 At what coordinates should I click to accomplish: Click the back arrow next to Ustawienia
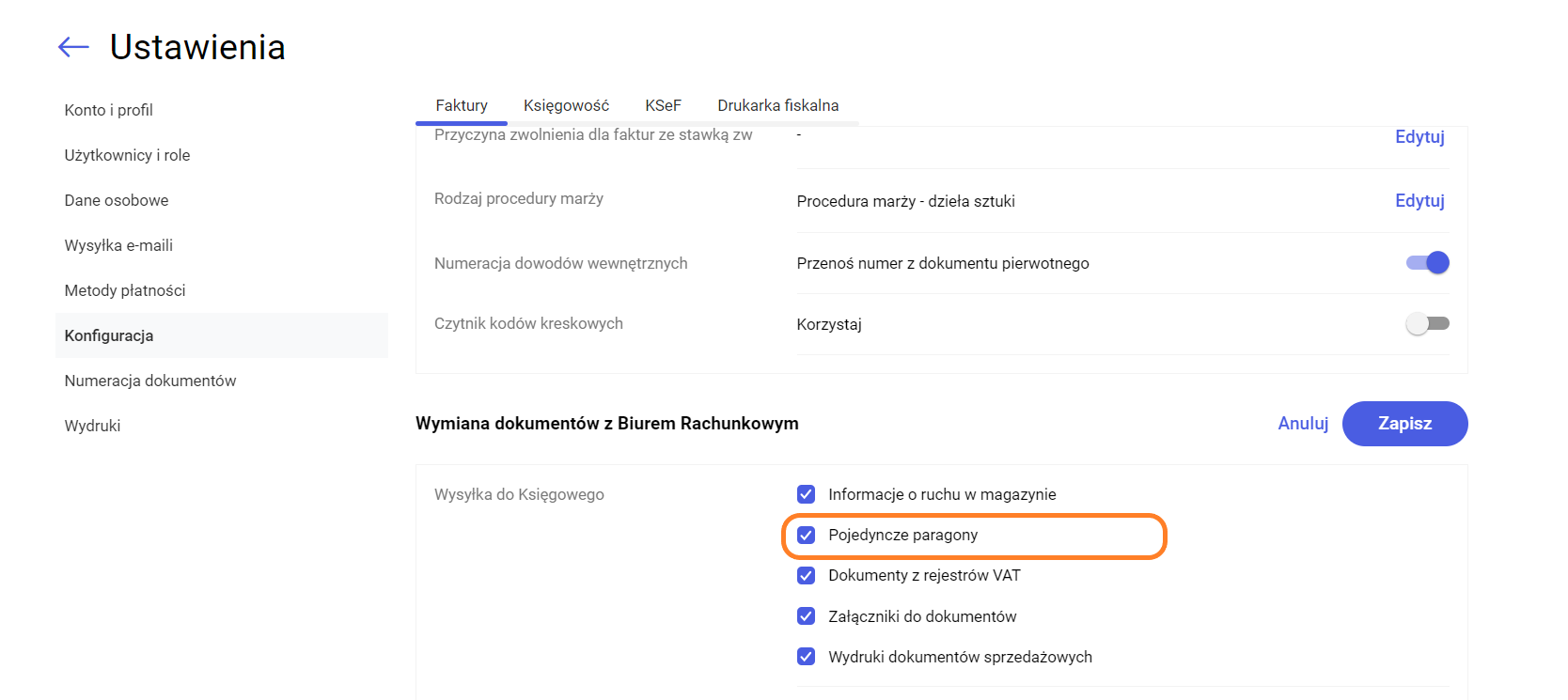point(73,47)
